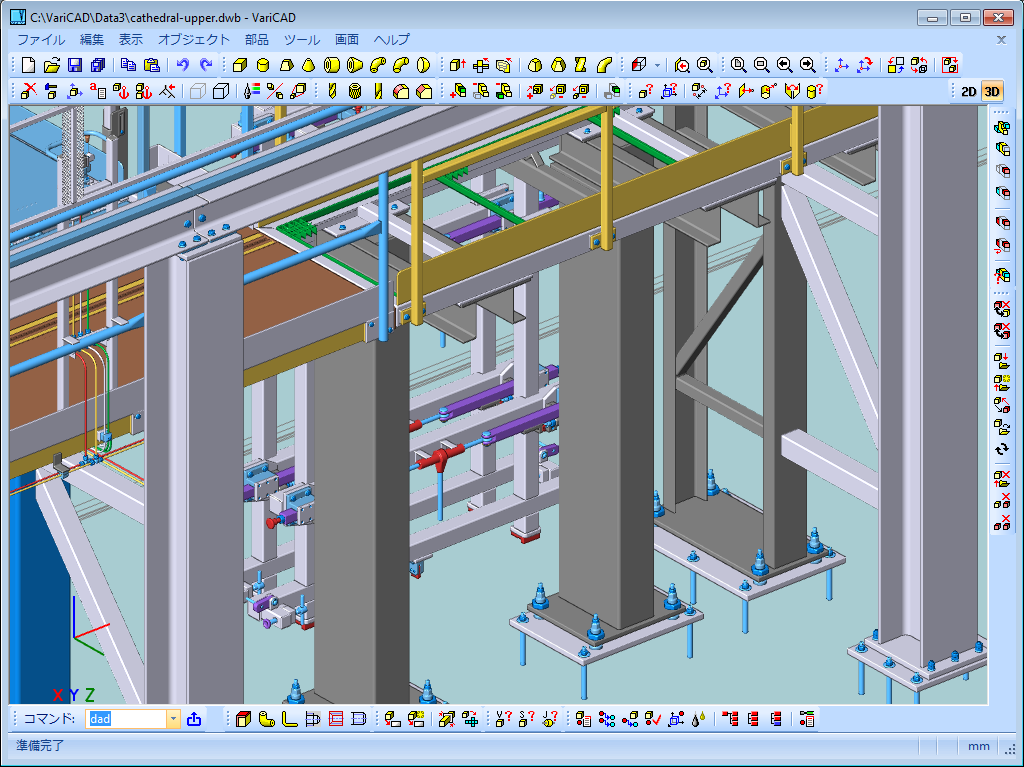
Task: Open the ツール menu
Action: coord(302,40)
